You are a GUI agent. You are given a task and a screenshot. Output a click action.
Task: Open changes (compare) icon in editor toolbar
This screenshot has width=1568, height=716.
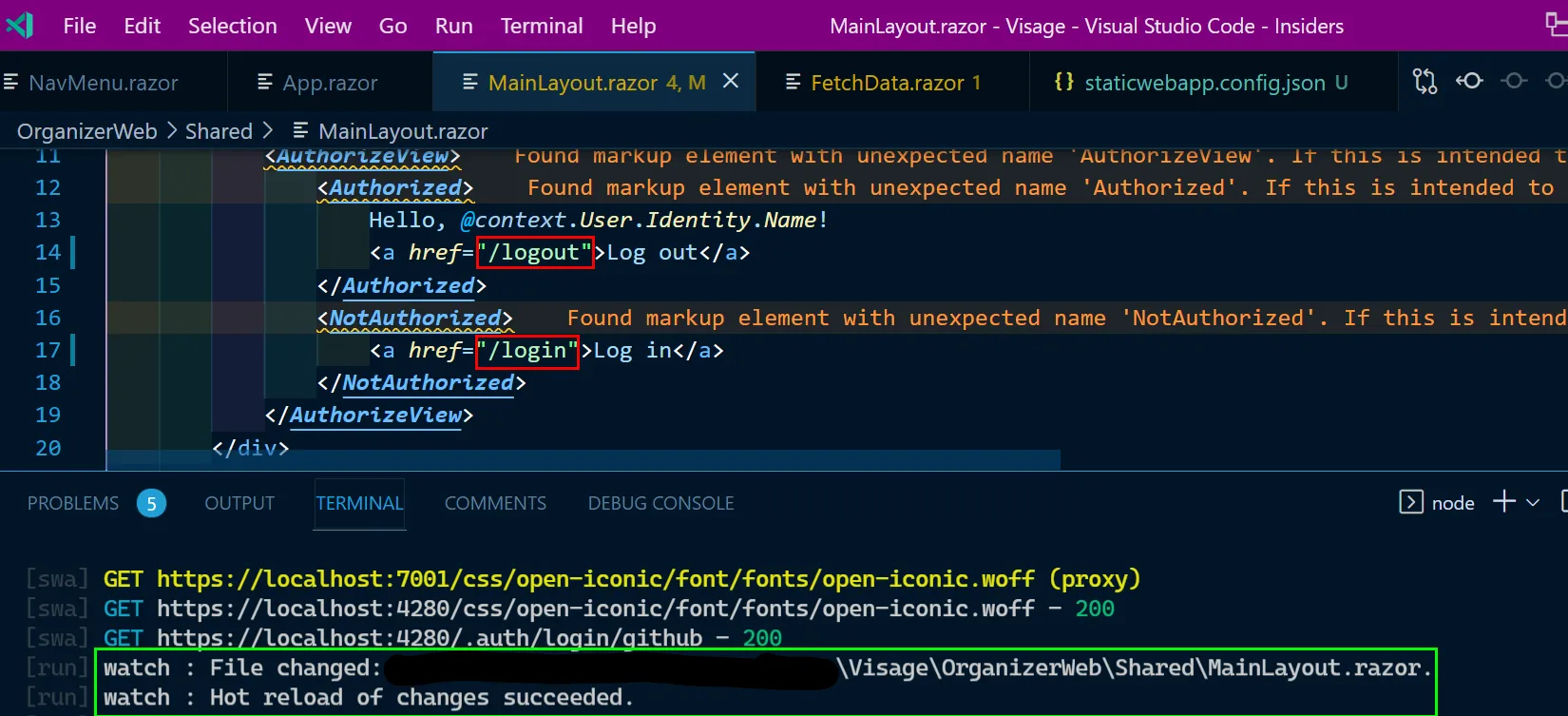[x=1425, y=82]
